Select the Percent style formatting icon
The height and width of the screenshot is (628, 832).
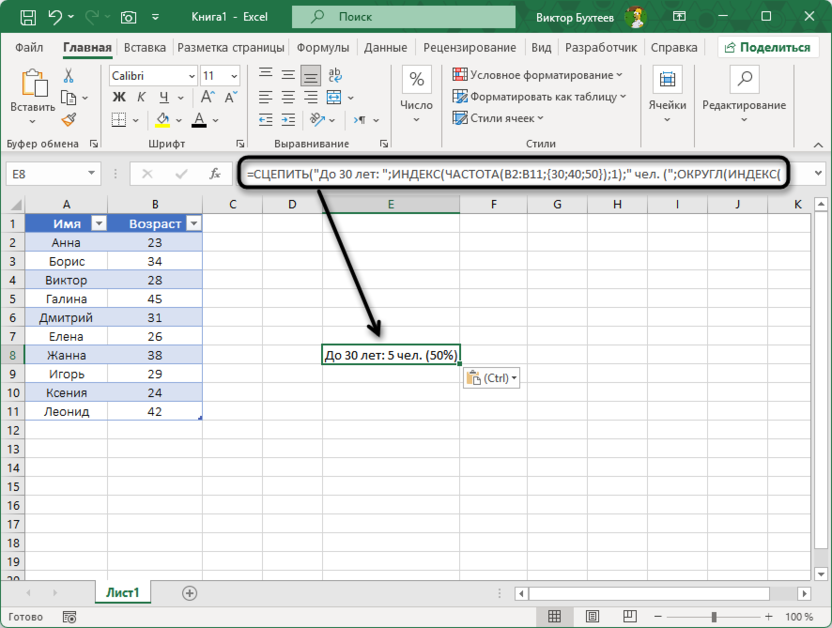416,77
